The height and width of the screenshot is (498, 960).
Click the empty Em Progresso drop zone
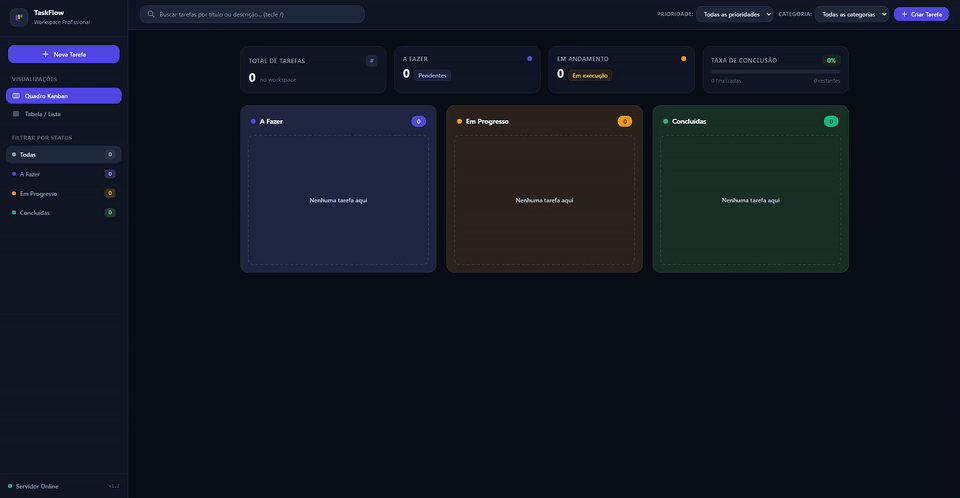coord(544,200)
